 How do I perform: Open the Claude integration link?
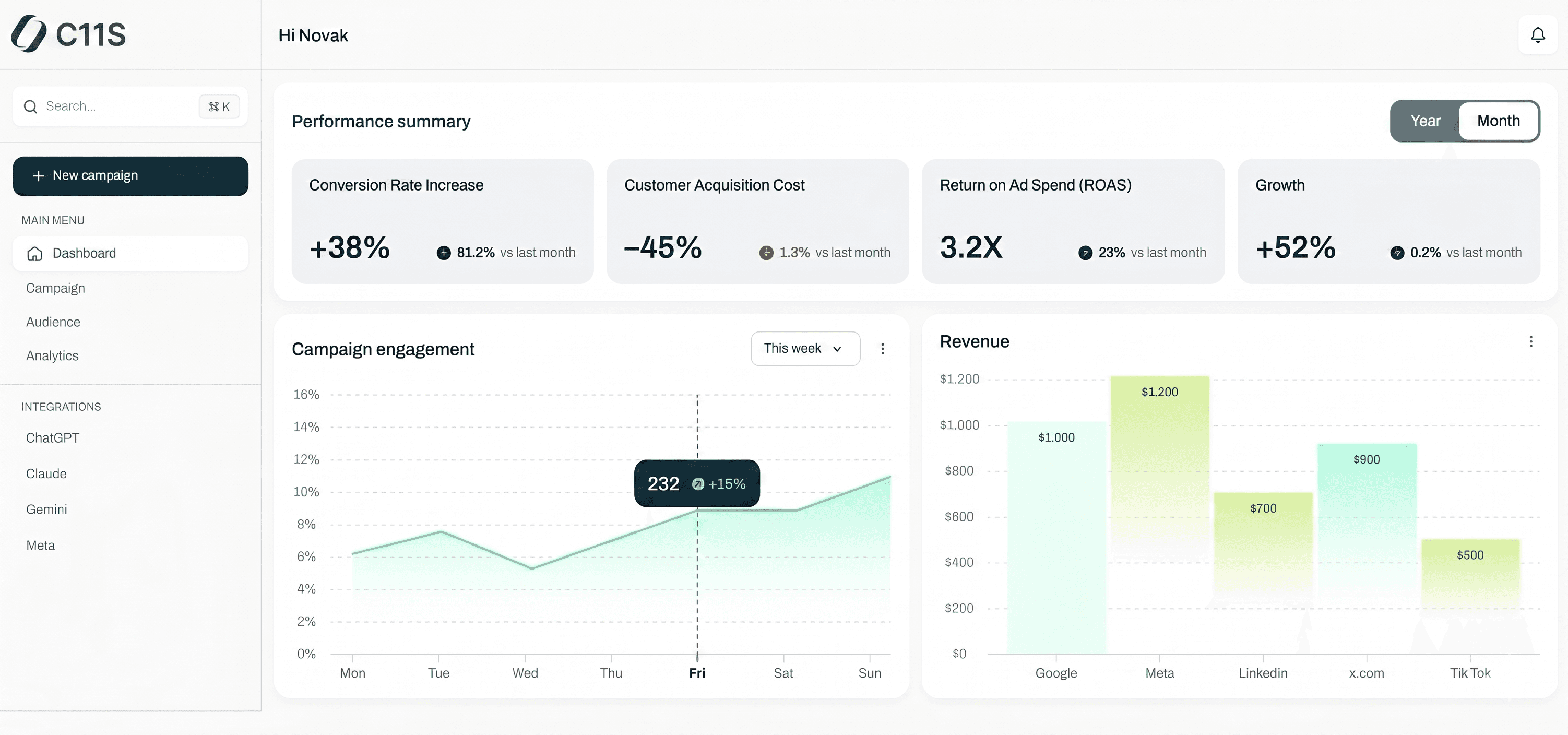[46, 474]
